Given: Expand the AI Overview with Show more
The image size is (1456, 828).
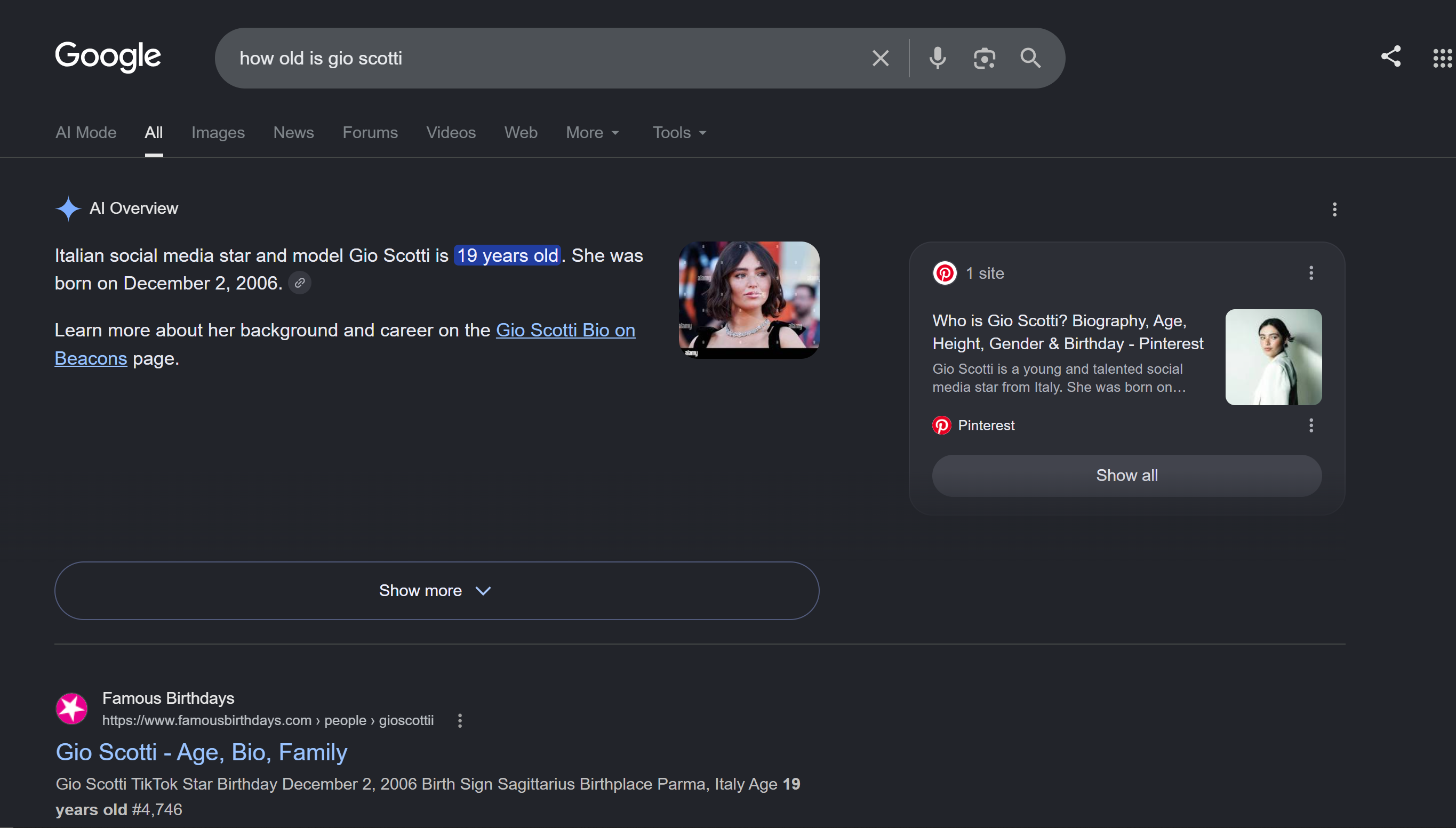Looking at the screenshot, I should click(x=437, y=590).
